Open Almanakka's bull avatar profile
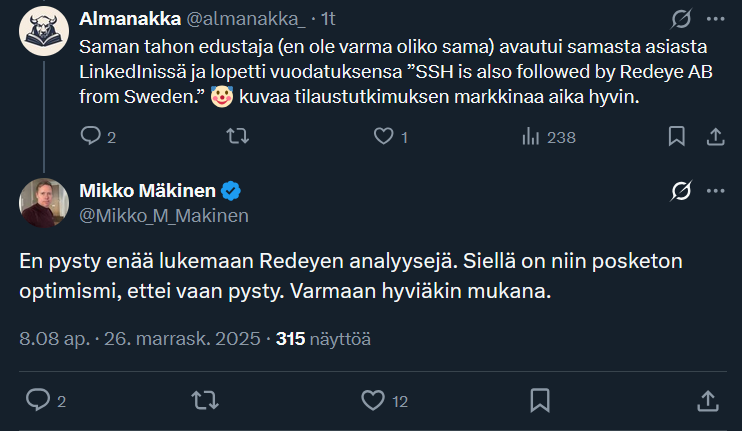 [44, 31]
